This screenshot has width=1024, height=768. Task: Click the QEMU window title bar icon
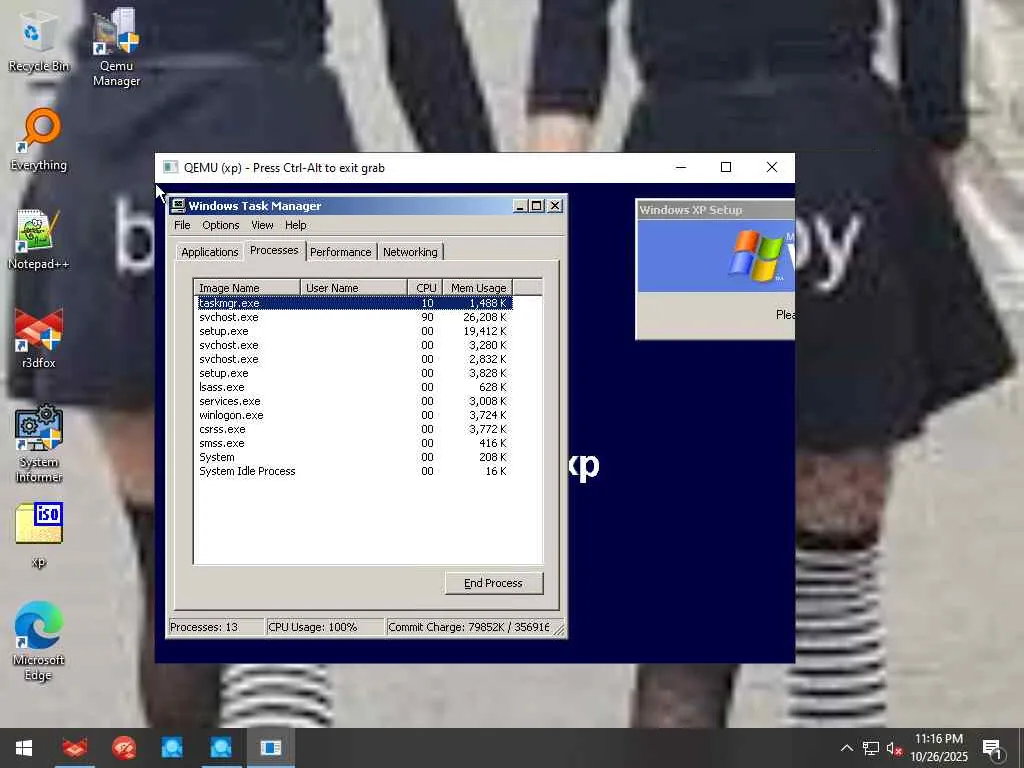170,167
